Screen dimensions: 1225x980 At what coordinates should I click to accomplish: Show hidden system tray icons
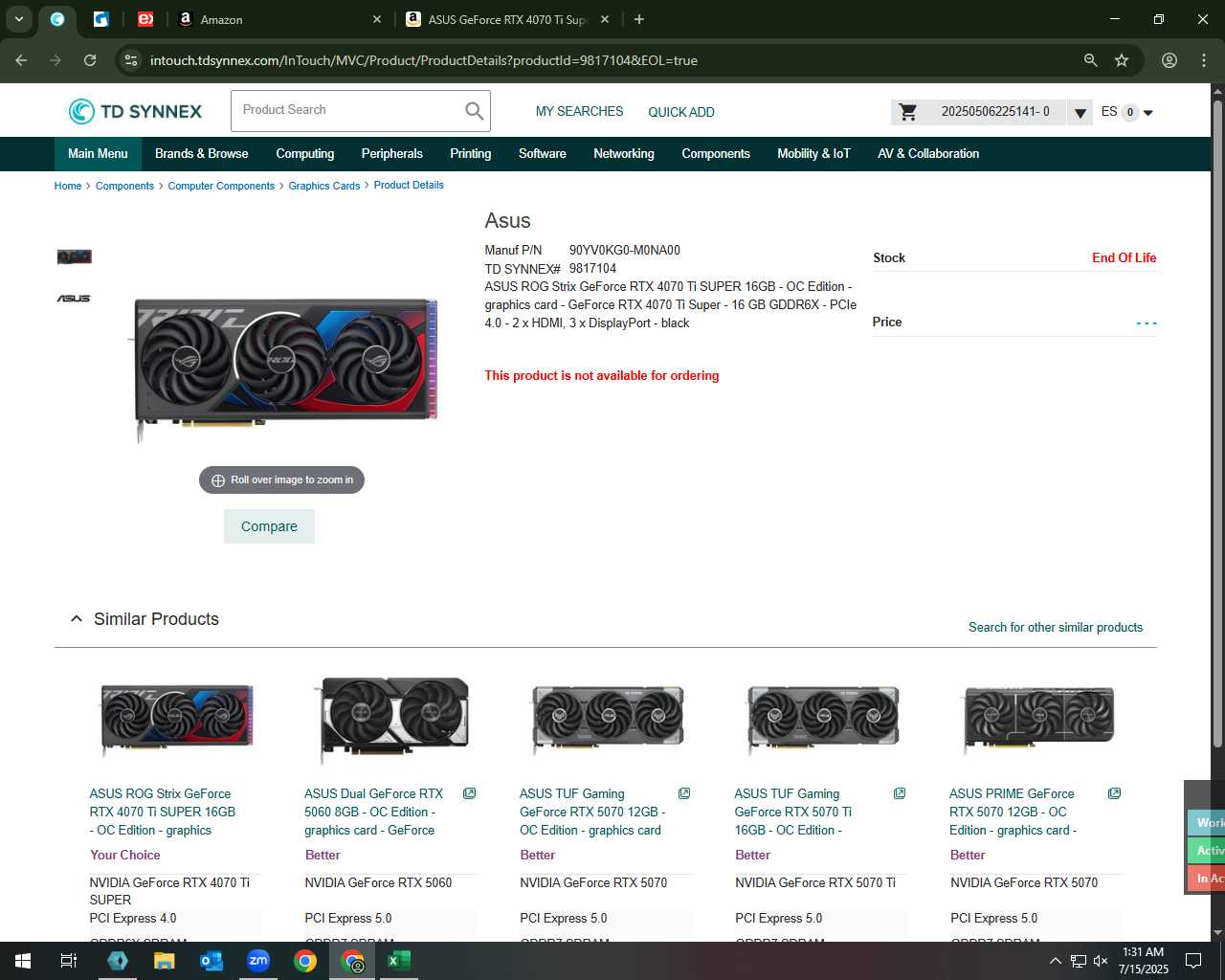point(1055,961)
